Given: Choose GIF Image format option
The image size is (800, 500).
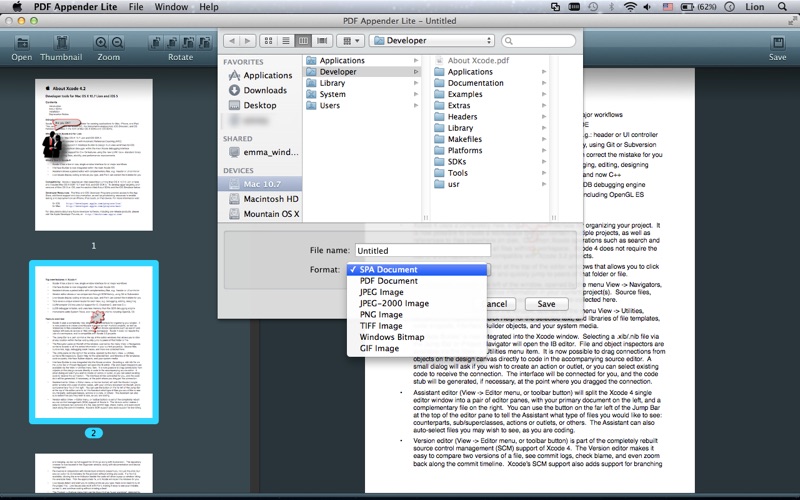Looking at the screenshot, I should click(417, 348).
